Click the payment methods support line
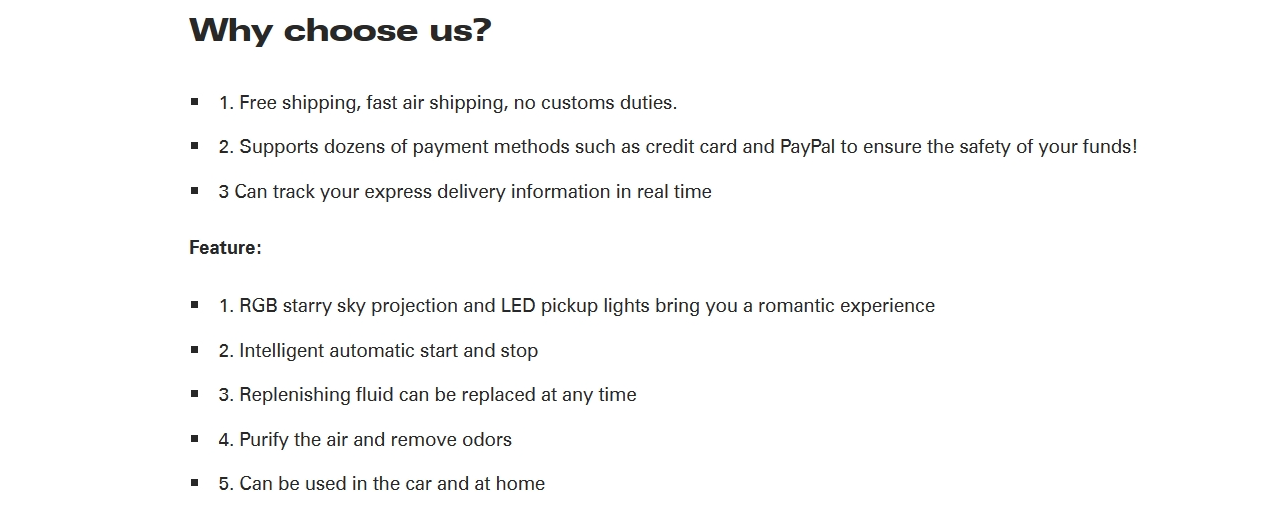This screenshot has width=1280, height=510. (678, 147)
